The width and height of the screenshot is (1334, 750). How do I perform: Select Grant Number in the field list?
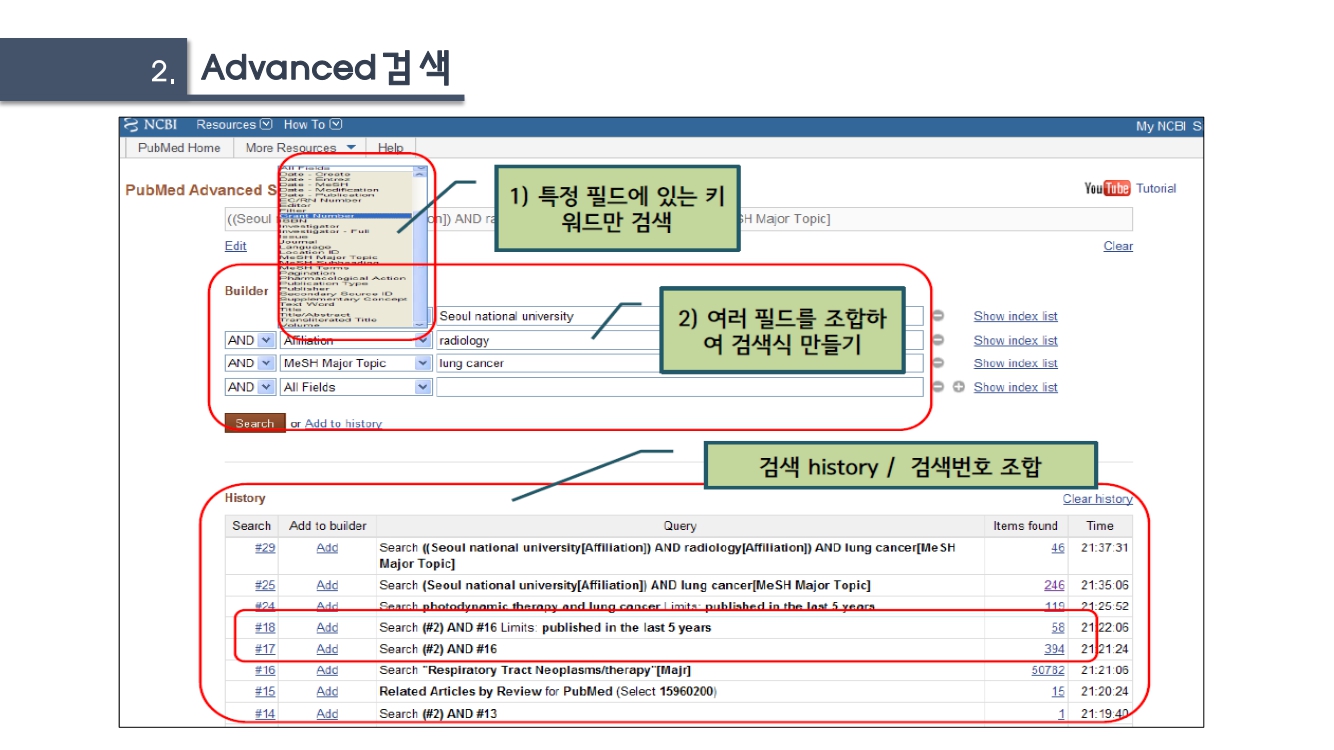point(345,215)
